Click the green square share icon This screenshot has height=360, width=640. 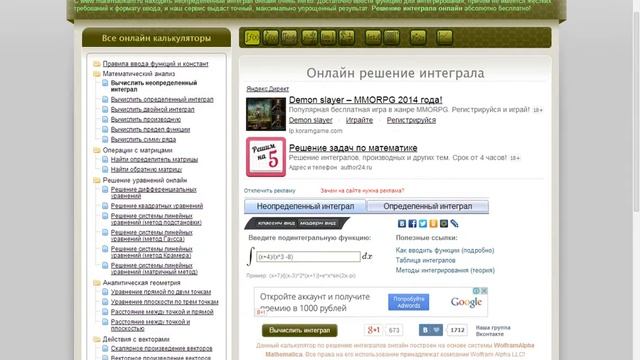coord(444,224)
